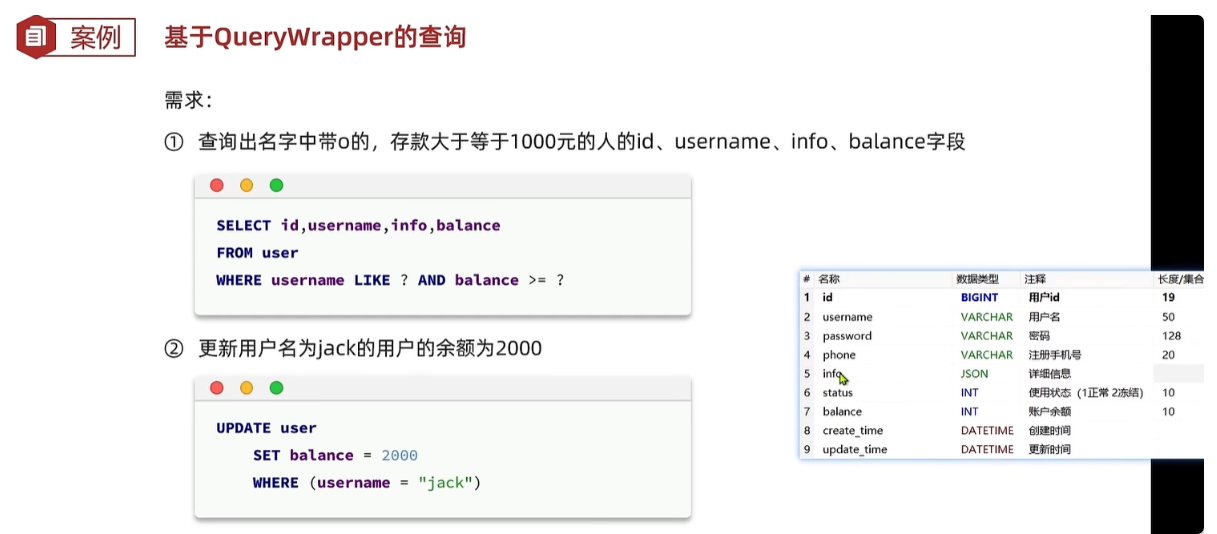
Task: Click green maximize dot on SELECT code window
Action: tap(277, 185)
